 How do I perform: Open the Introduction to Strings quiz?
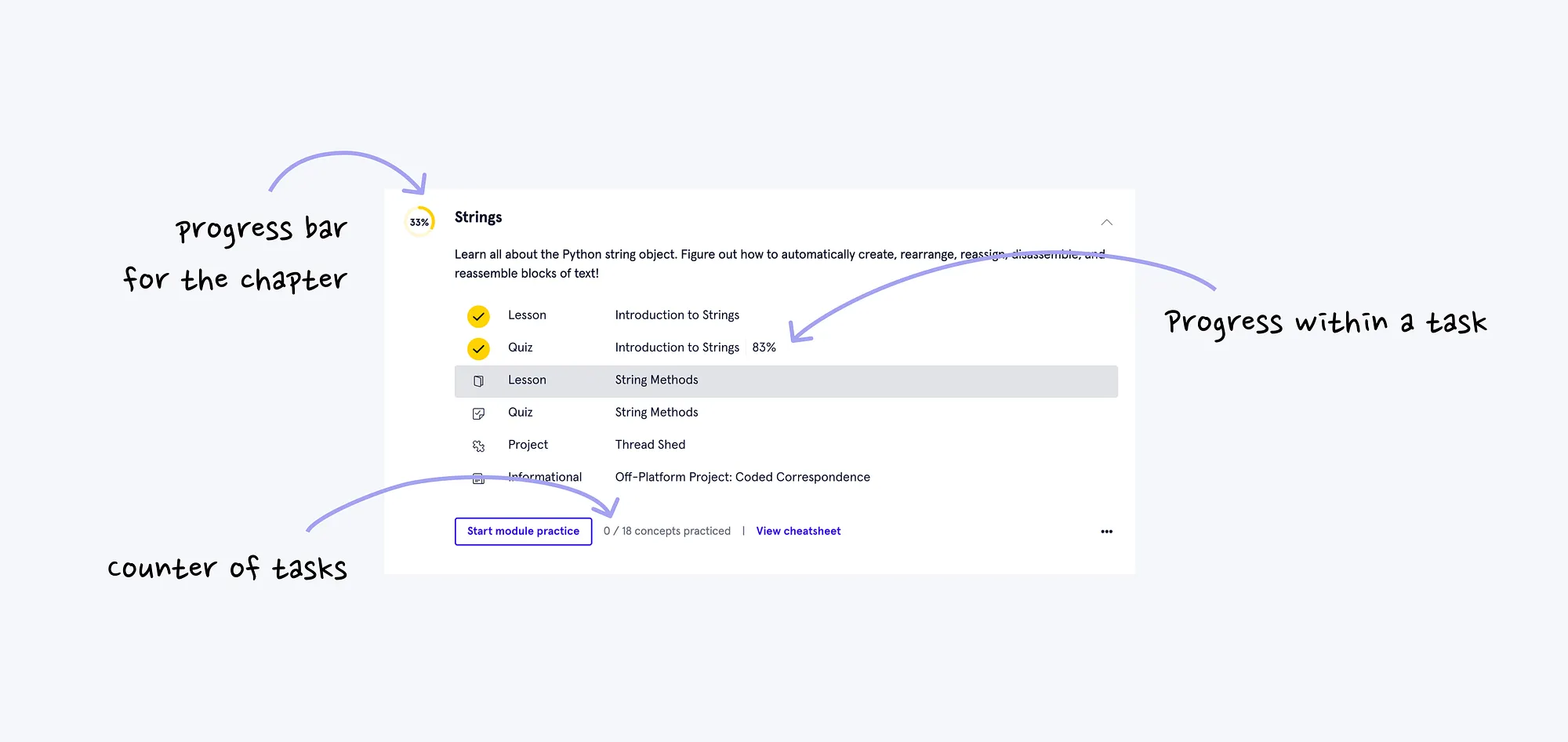tap(677, 347)
